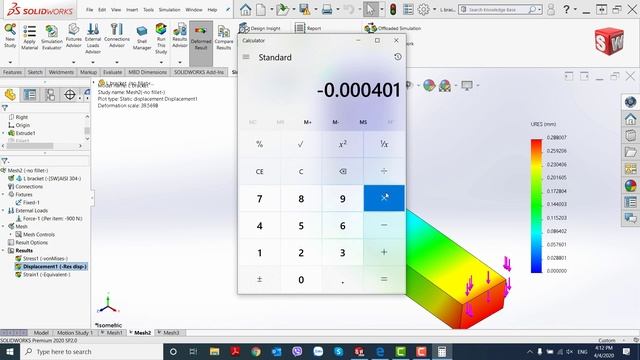This screenshot has height=360, width=640.
Task: Expand the Mesh Controls node
Action: pyautogui.click(x=11, y=234)
